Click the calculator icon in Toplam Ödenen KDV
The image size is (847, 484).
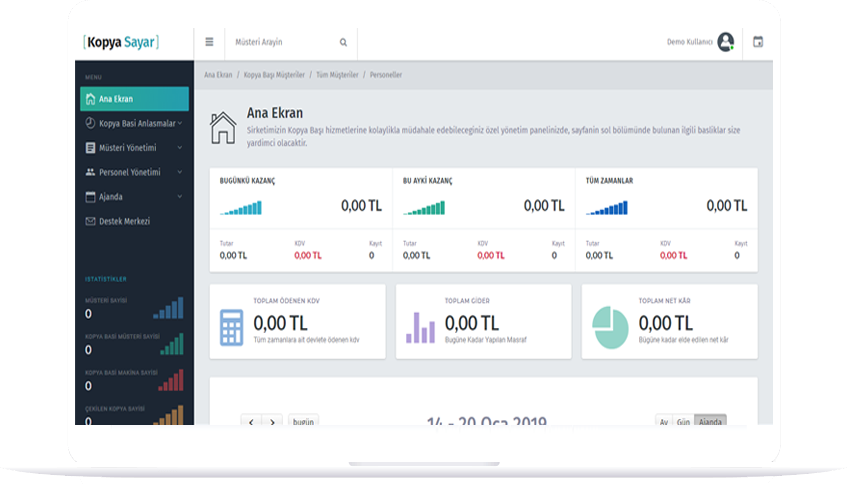coord(231,326)
